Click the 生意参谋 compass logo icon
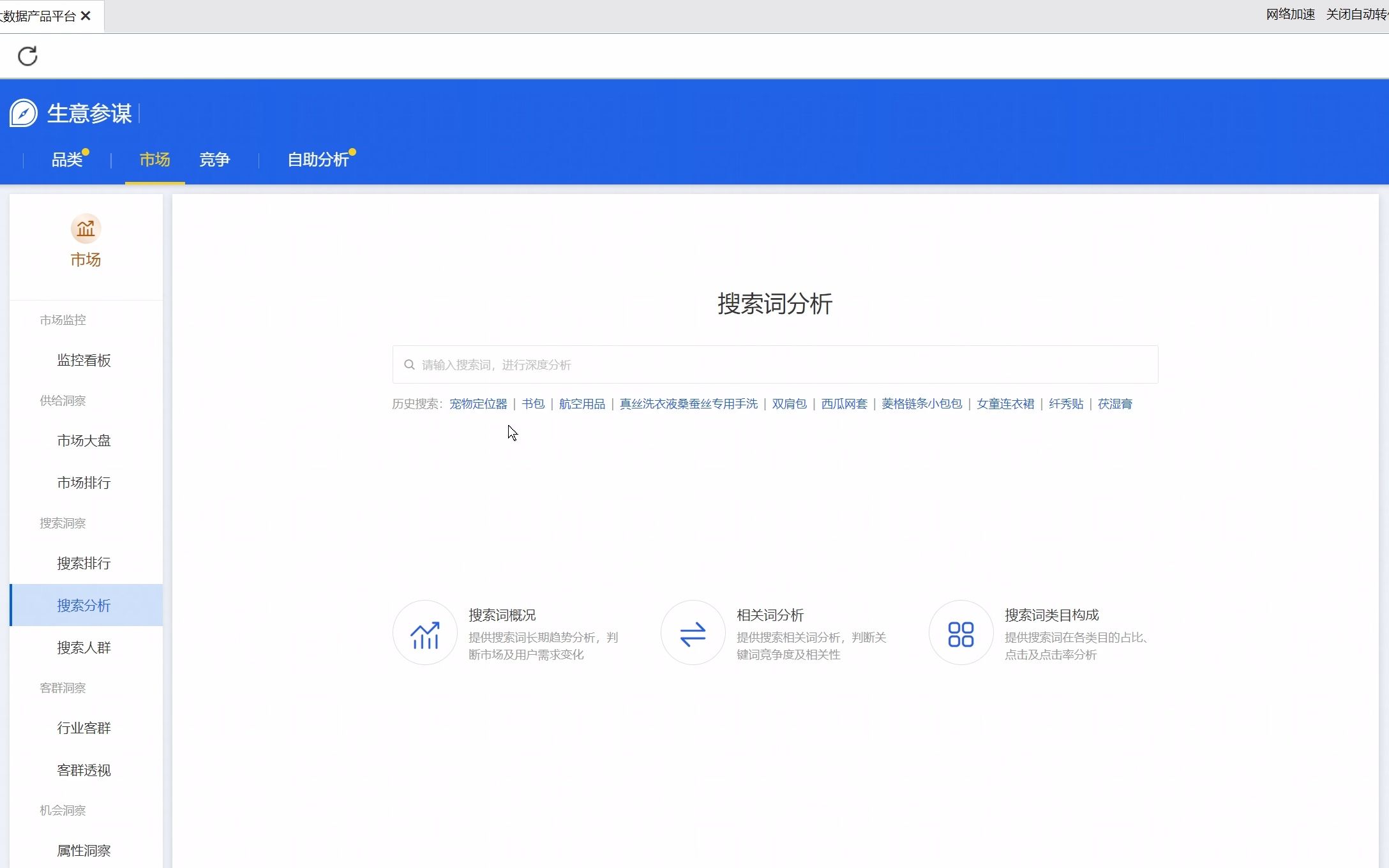1389x868 pixels. (x=24, y=114)
